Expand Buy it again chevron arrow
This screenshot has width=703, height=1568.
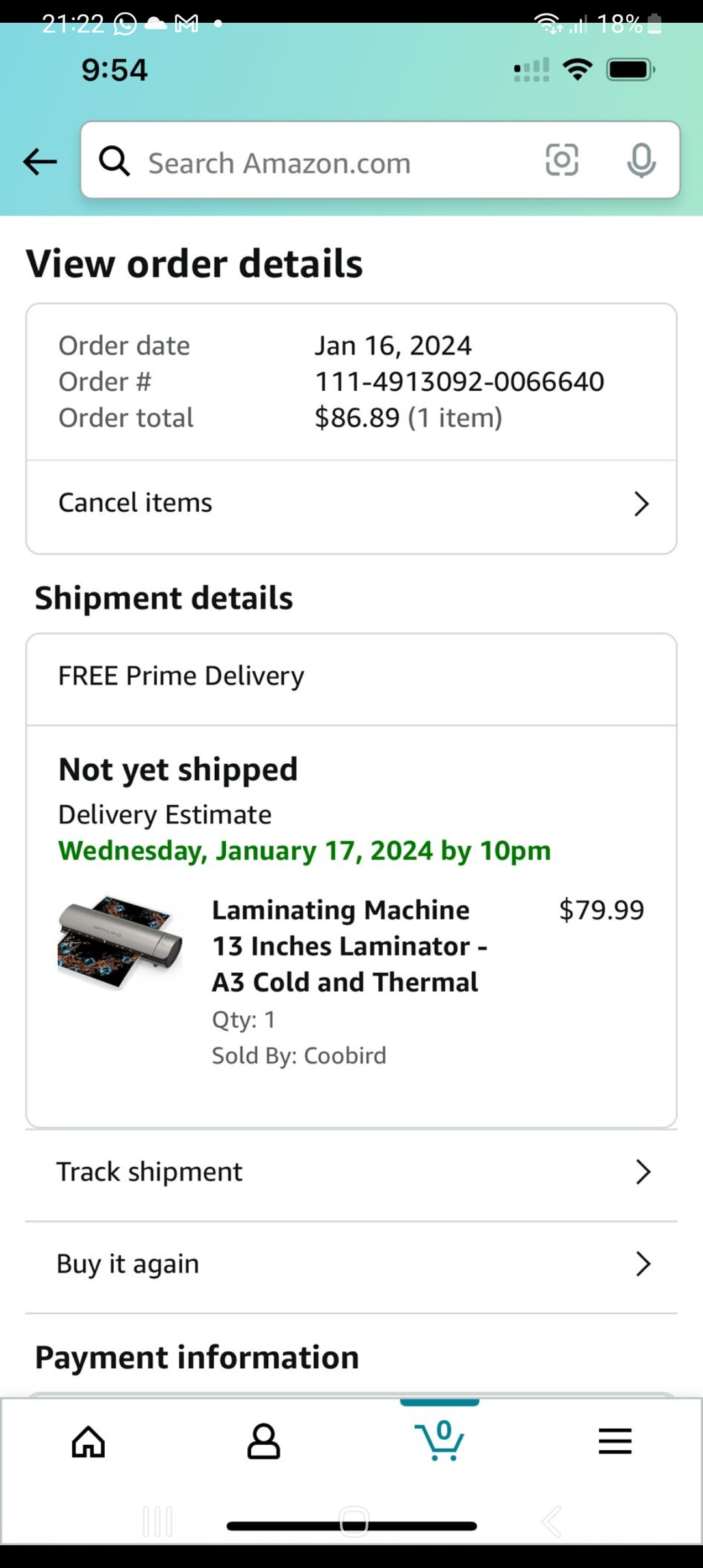[x=643, y=1264]
